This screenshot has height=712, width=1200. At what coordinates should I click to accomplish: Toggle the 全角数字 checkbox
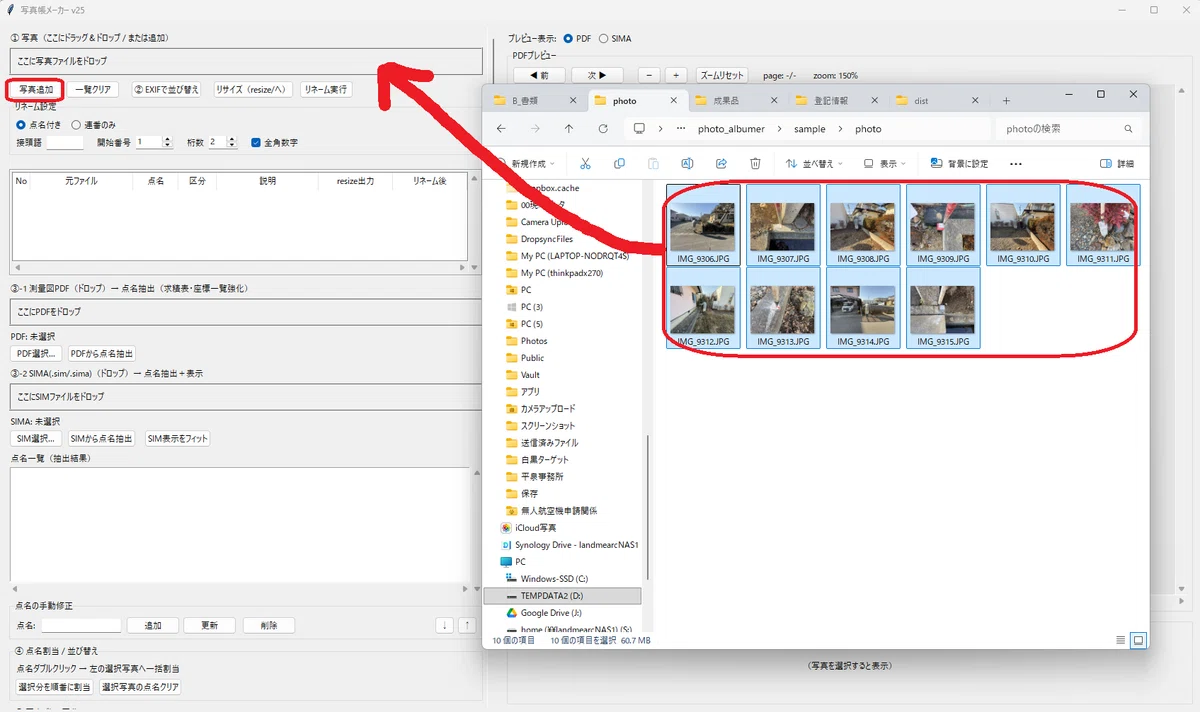(x=256, y=142)
